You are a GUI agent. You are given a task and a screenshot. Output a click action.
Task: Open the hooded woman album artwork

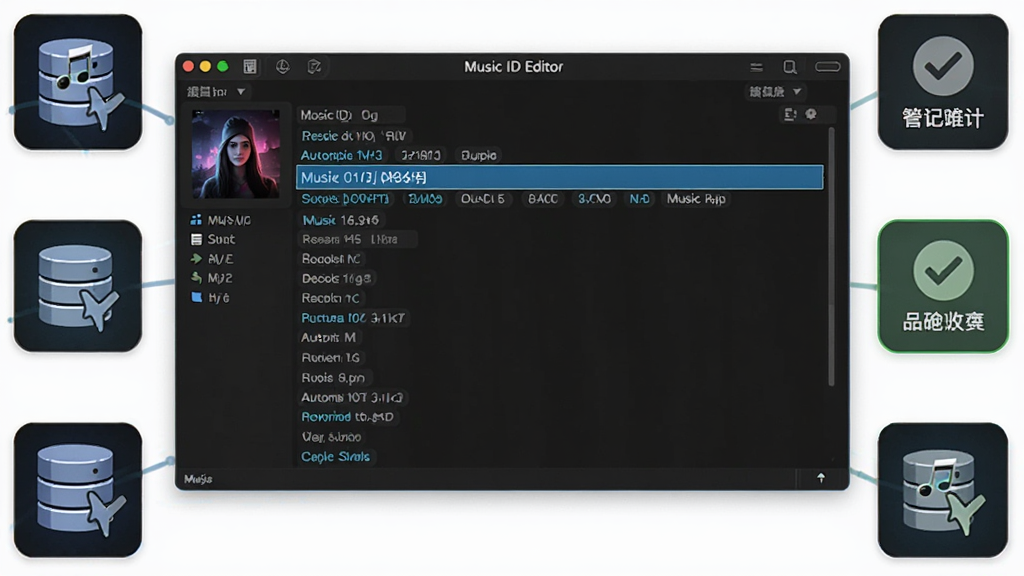point(236,154)
